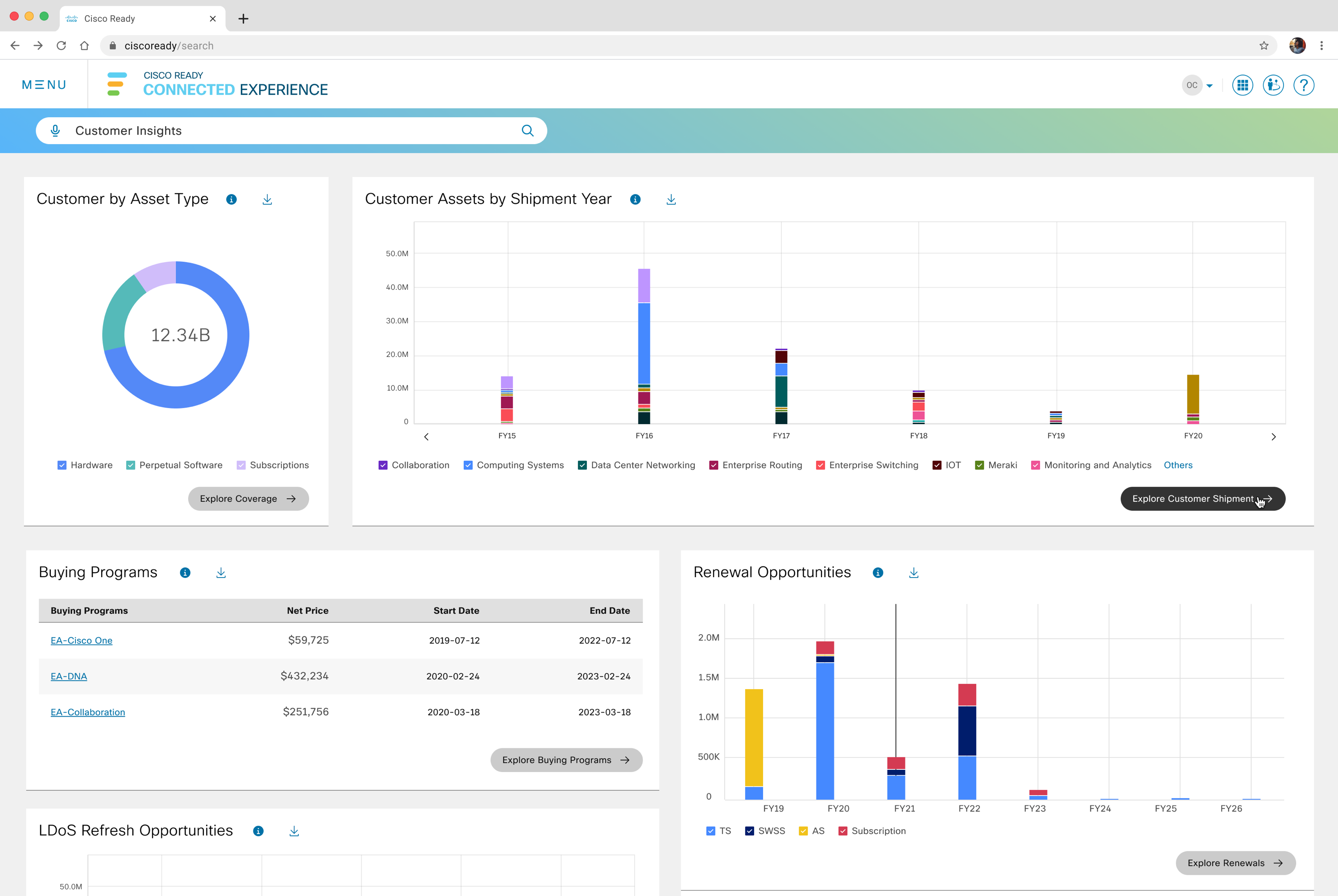Click Explore Customer Shipment button
Screen dimensions: 1338x896
(x=1202, y=499)
